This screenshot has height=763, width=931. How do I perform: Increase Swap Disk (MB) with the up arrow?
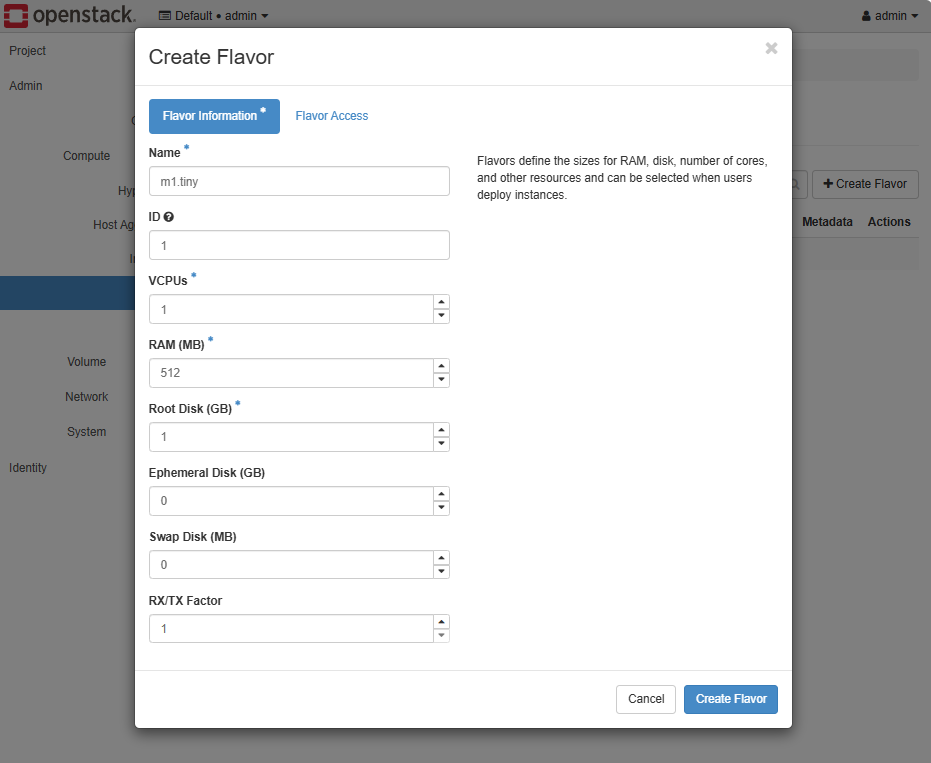tap(441, 558)
